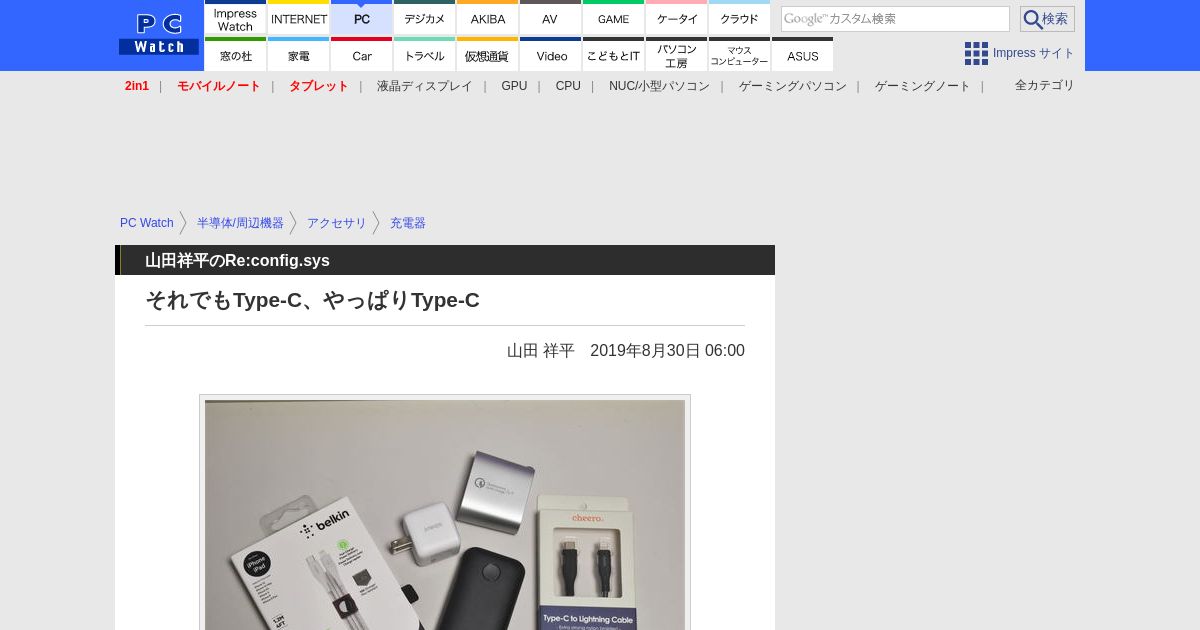This screenshot has width=1200, height=630.
Task: Select the PC tab
Action: pos(362,18)
